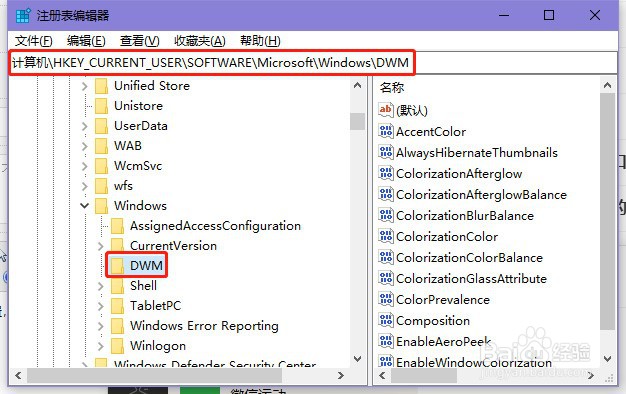Click the ColorizationColorBalance value icon
The image size is (626, 394).
(386, 257)
